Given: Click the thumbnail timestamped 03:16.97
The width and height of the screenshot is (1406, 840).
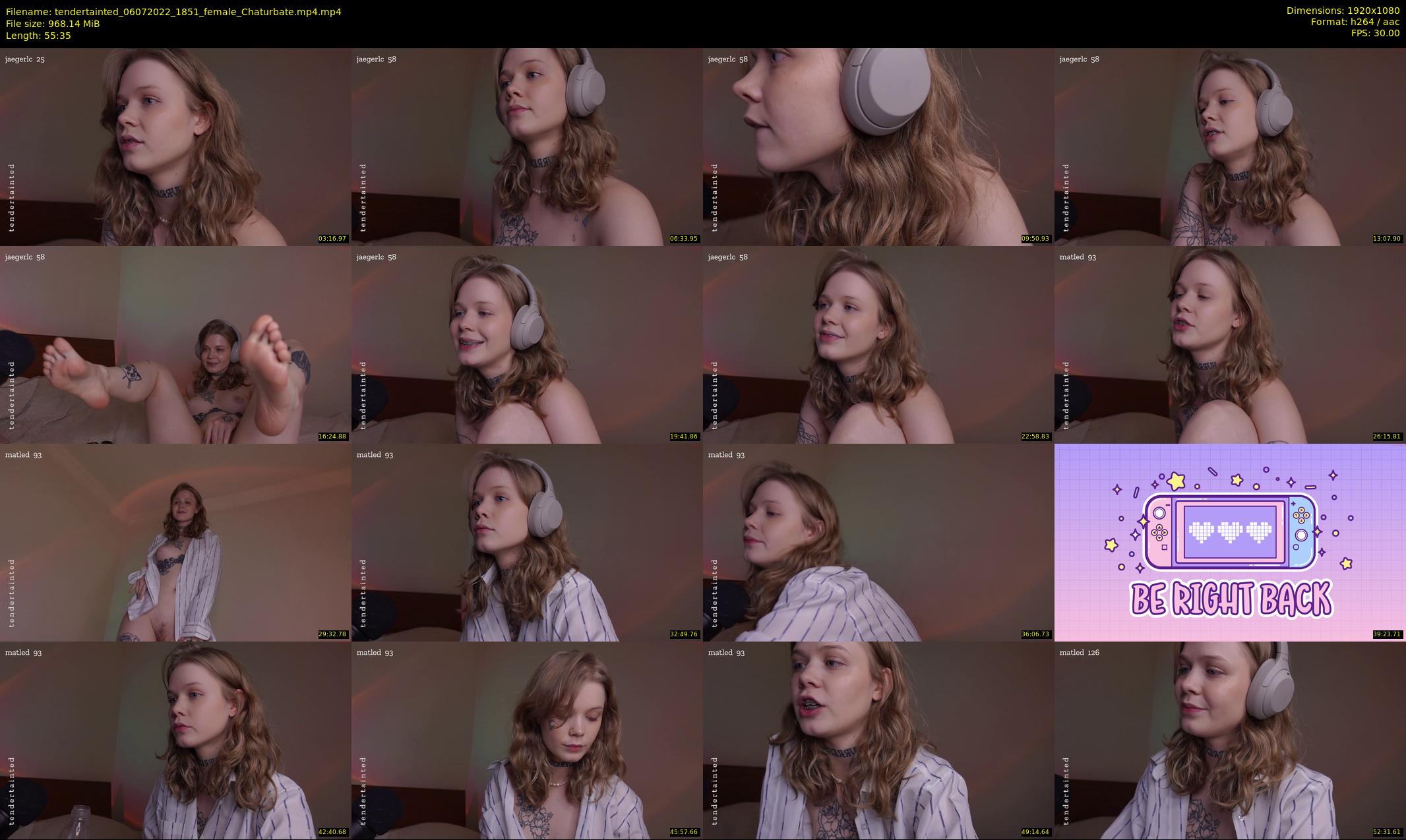Looking at the screenshot, I should pos(175,146).
